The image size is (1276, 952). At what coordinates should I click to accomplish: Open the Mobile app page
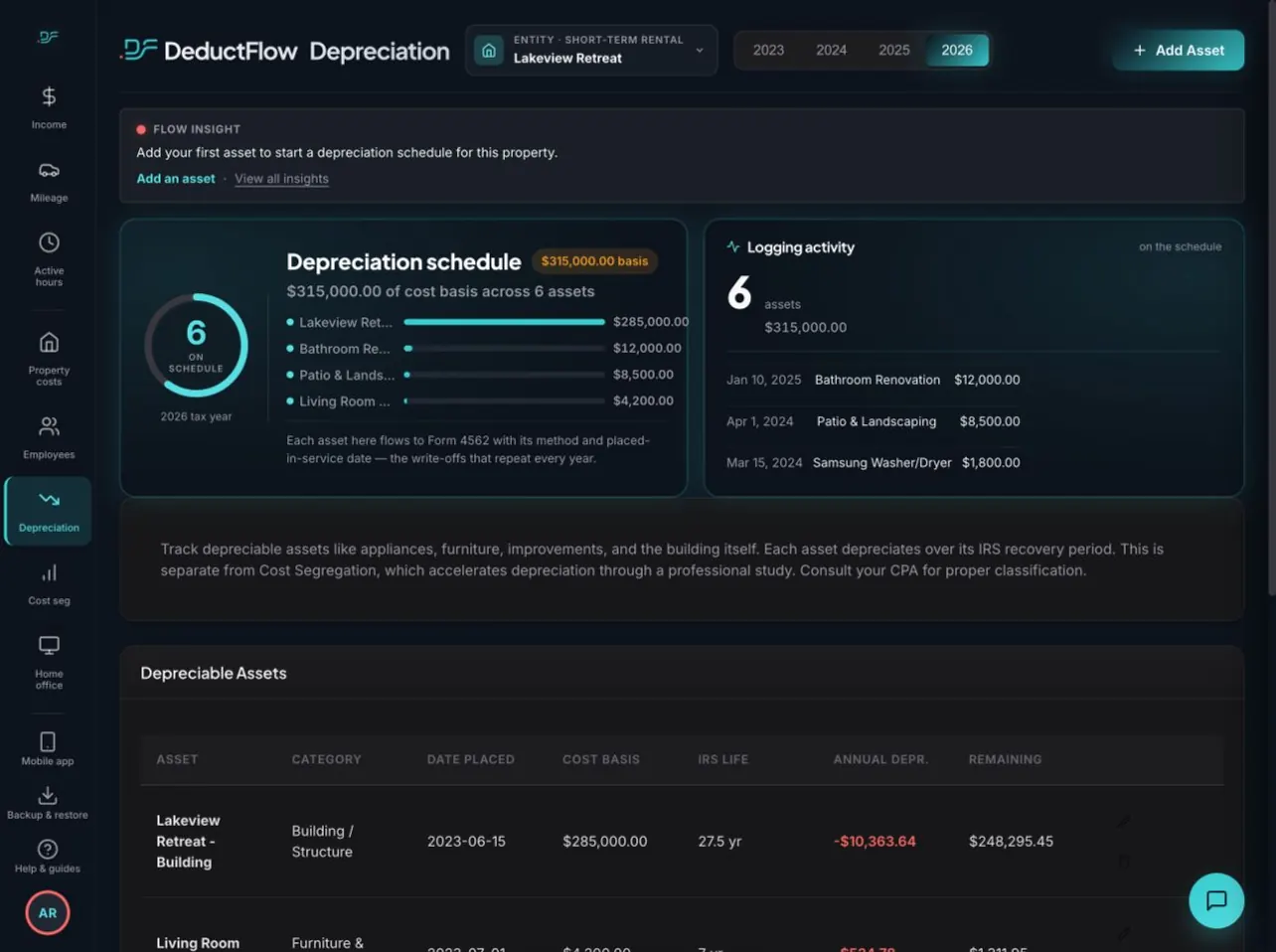(x=48, y=748)
